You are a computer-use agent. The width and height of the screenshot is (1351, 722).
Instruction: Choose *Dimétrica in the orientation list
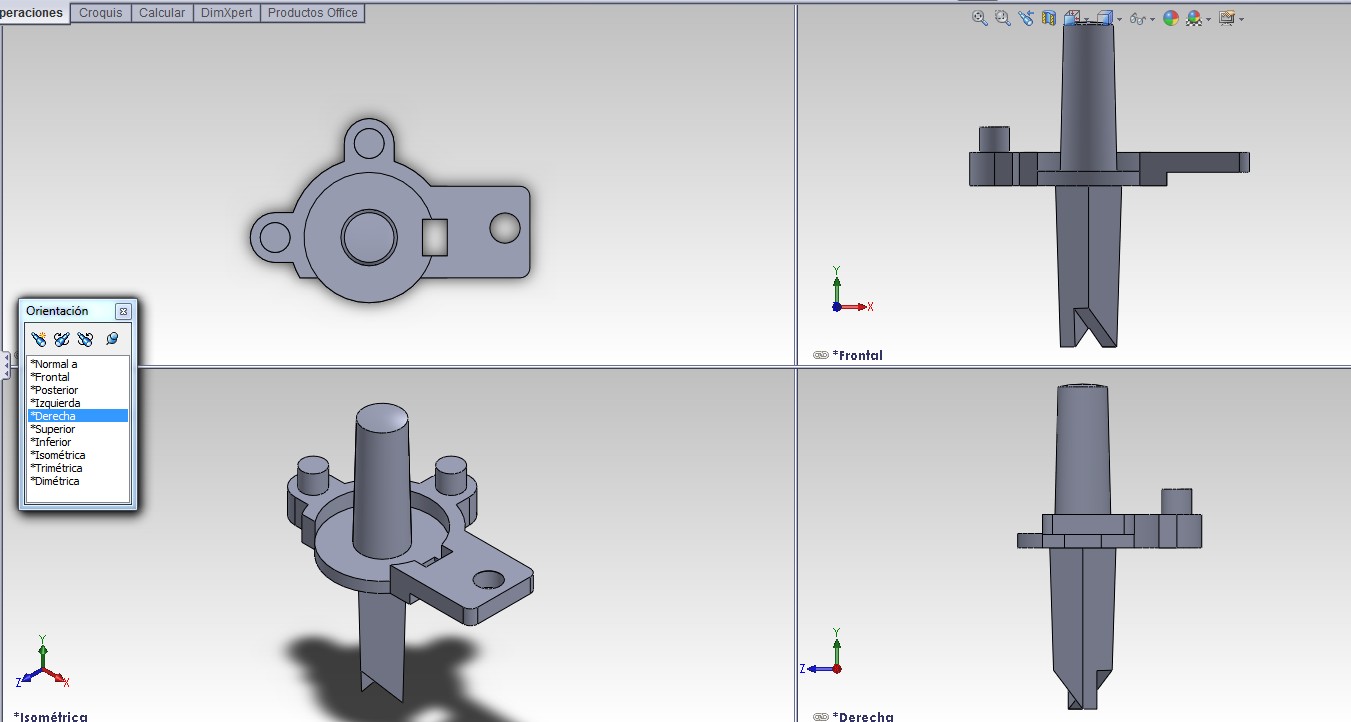(78, 481)
